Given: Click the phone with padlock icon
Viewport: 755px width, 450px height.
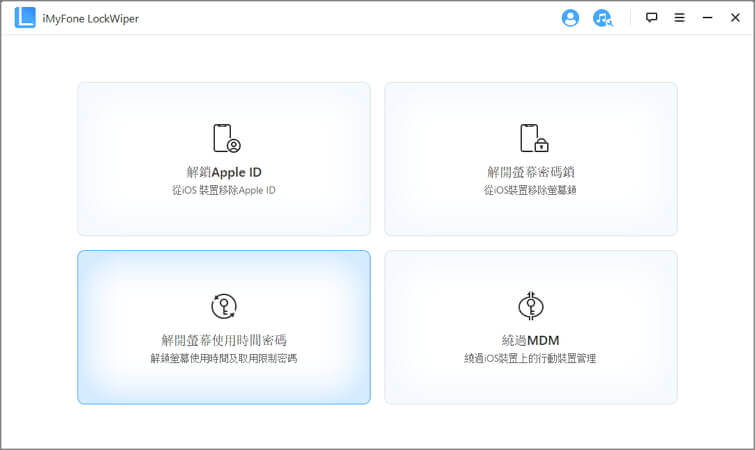Looking at the screenshot, I should (532, 138).
